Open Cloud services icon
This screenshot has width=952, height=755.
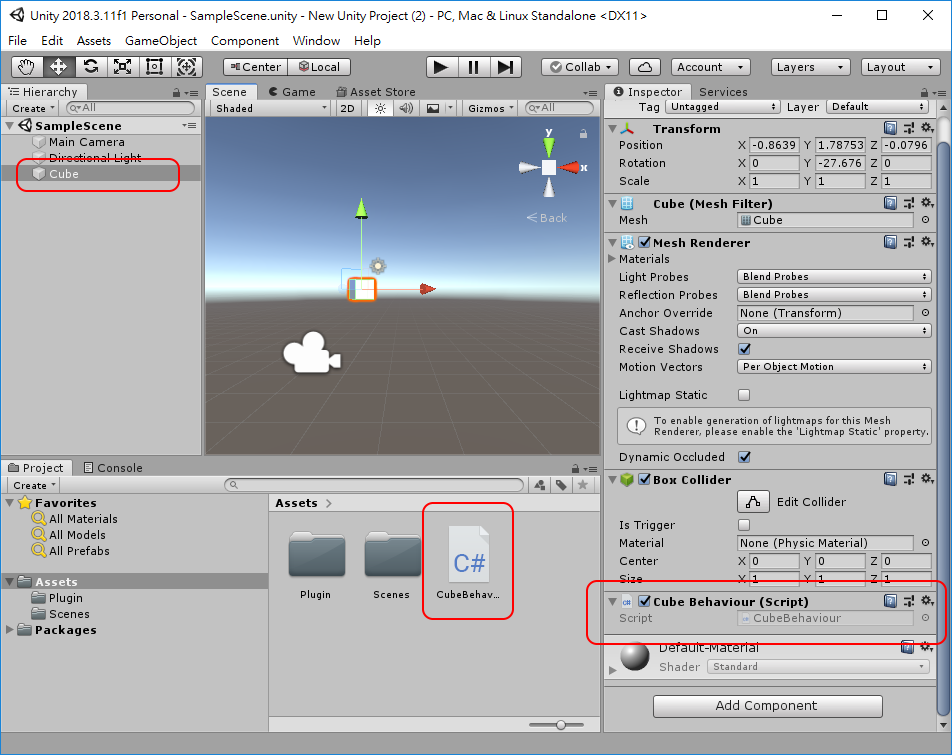click(645, 67)
